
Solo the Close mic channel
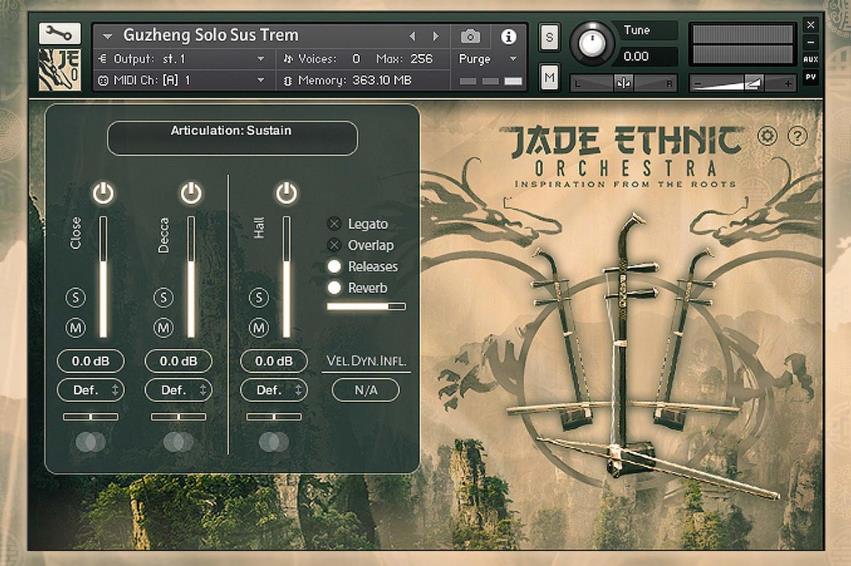tap(75, 297)
